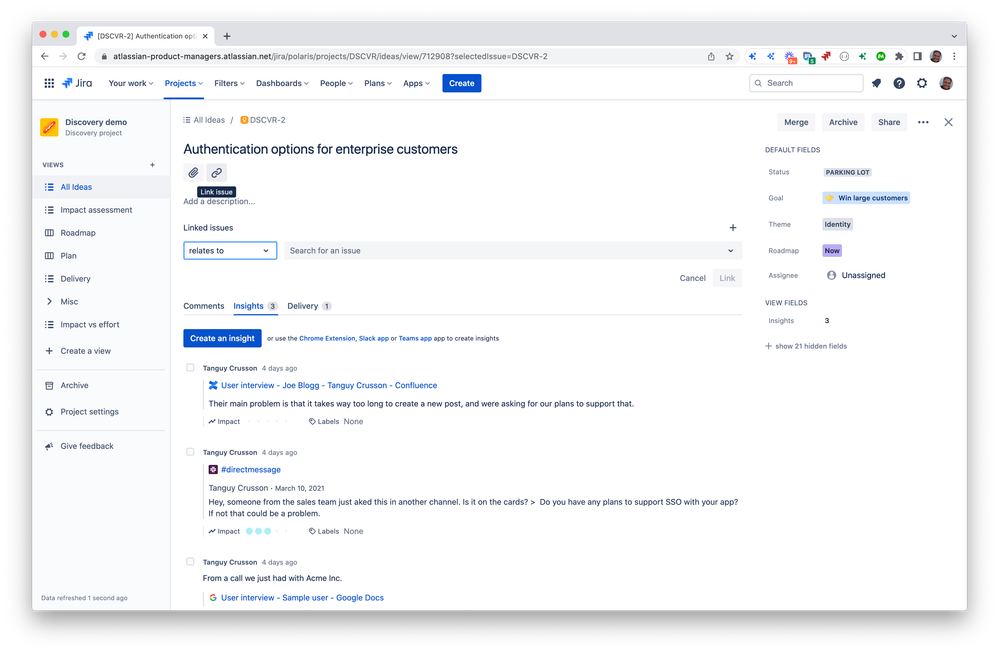Viewport: 999px width, 653px height.
Task: Check the Acme Inc. call insight checkbox
Action: pos(190,561)
